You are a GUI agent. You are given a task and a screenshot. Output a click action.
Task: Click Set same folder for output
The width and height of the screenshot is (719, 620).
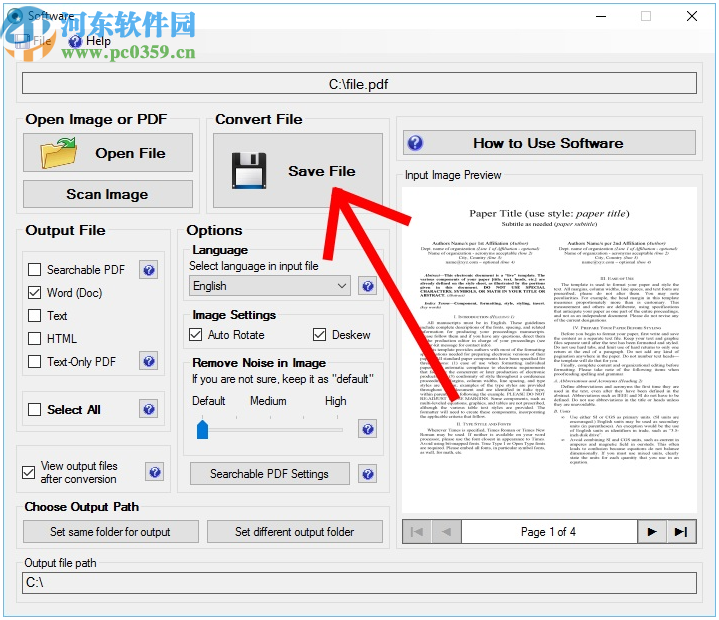pyautogui.click(x=111, y=532)
